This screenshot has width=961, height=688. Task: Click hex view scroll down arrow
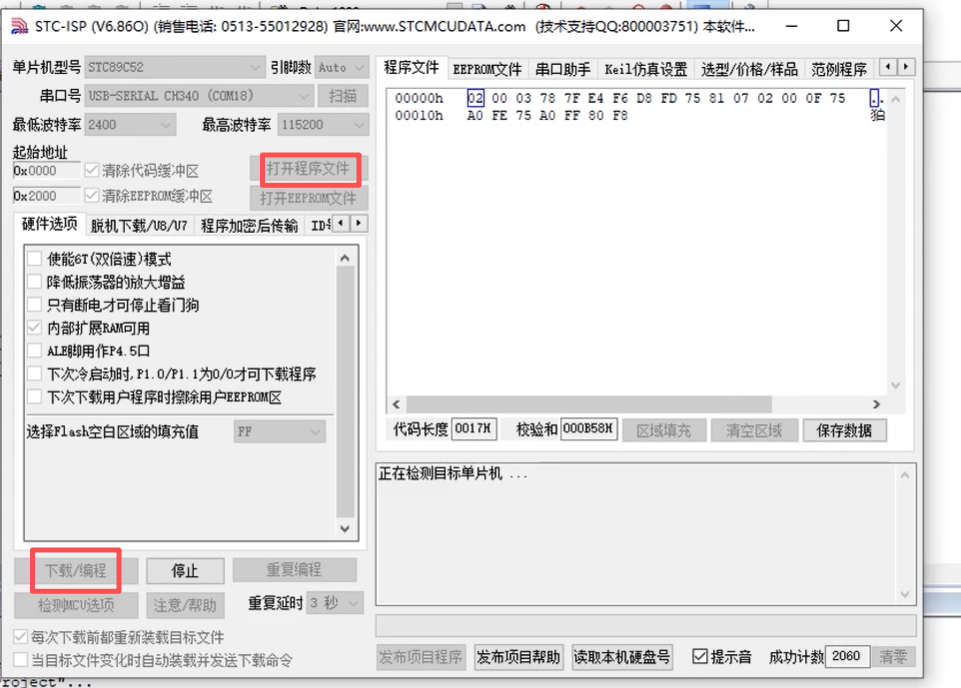click(x=895, y=385)
